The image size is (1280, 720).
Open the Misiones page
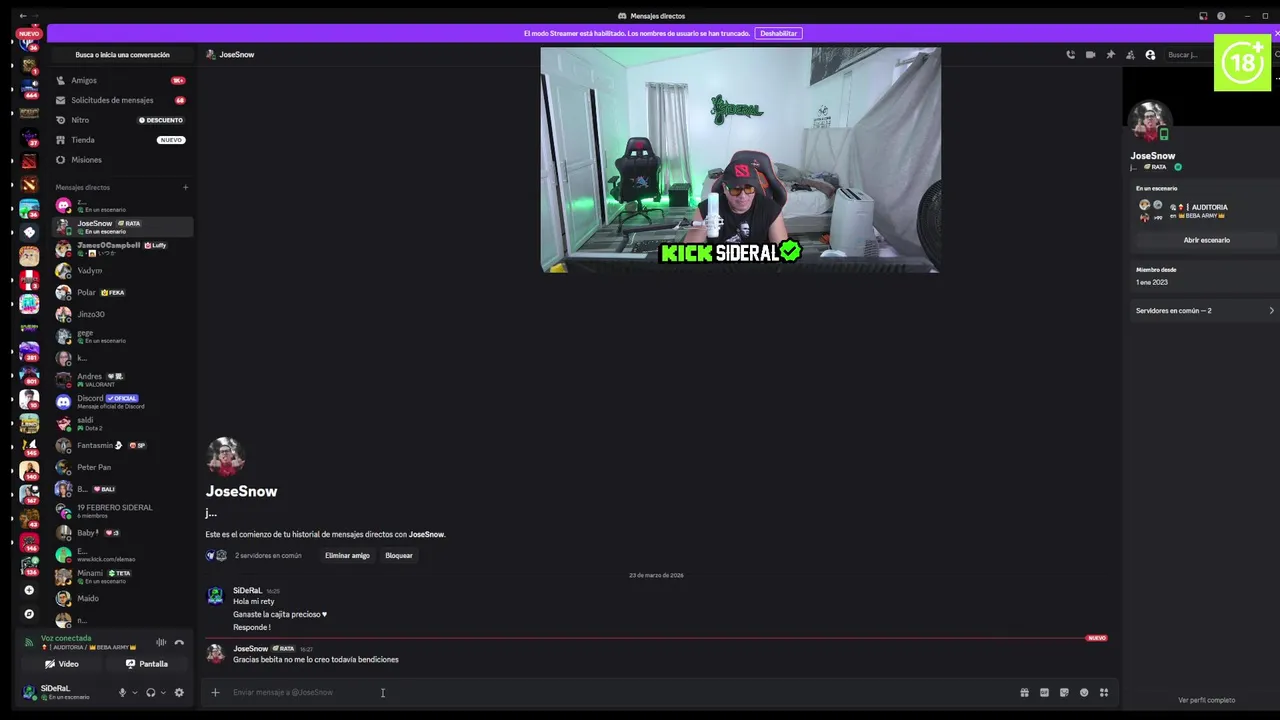[121, 160]
